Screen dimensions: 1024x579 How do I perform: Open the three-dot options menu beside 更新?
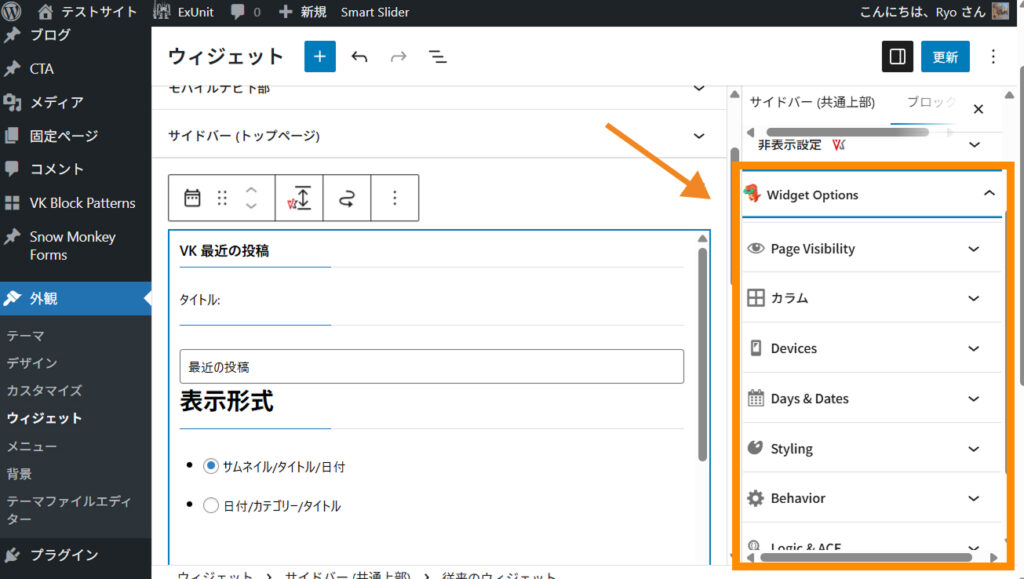click(x=992, y=57)
